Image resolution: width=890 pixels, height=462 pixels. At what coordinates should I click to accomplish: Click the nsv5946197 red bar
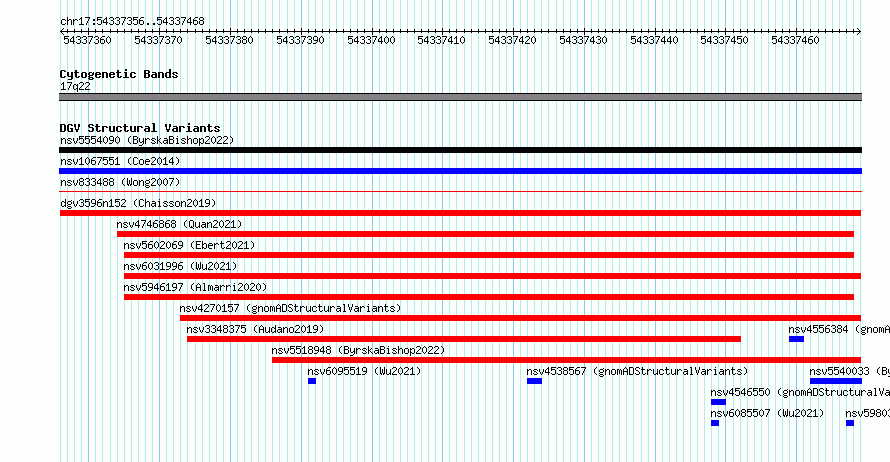point(489,297)
